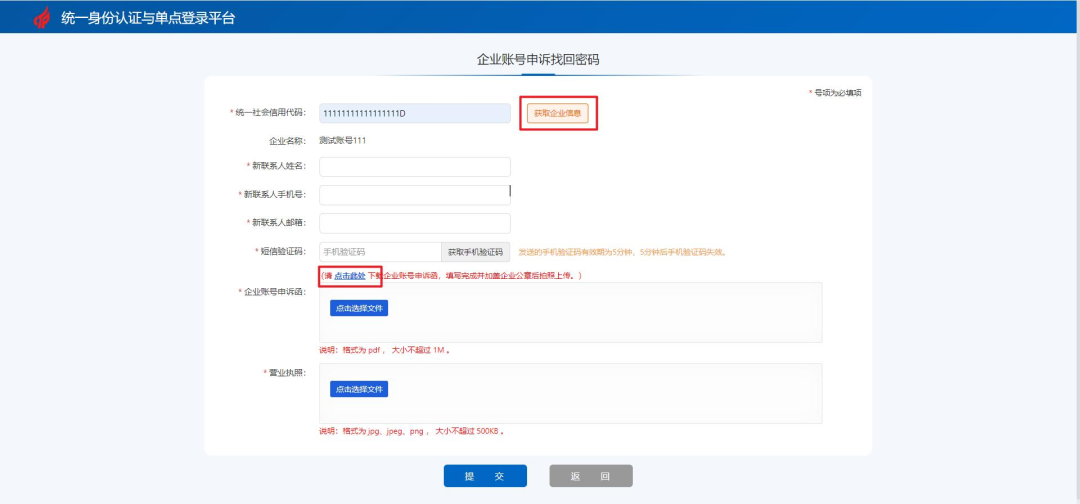Click the jpg、jpeg、png format note
Image resolution: width=1080 pixels, height=504 pixels.
click(x=412, y=432)
